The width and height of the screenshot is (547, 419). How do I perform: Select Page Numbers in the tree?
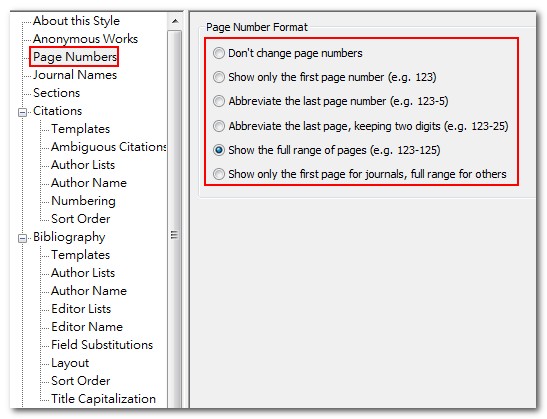pos(75,57)
